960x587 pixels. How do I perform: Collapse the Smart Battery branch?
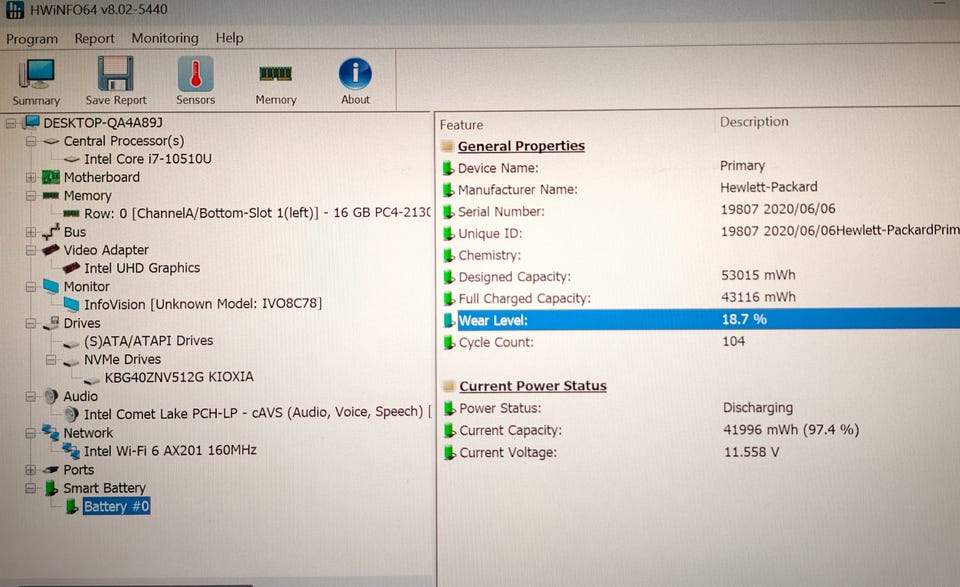(x=31, y=488)
